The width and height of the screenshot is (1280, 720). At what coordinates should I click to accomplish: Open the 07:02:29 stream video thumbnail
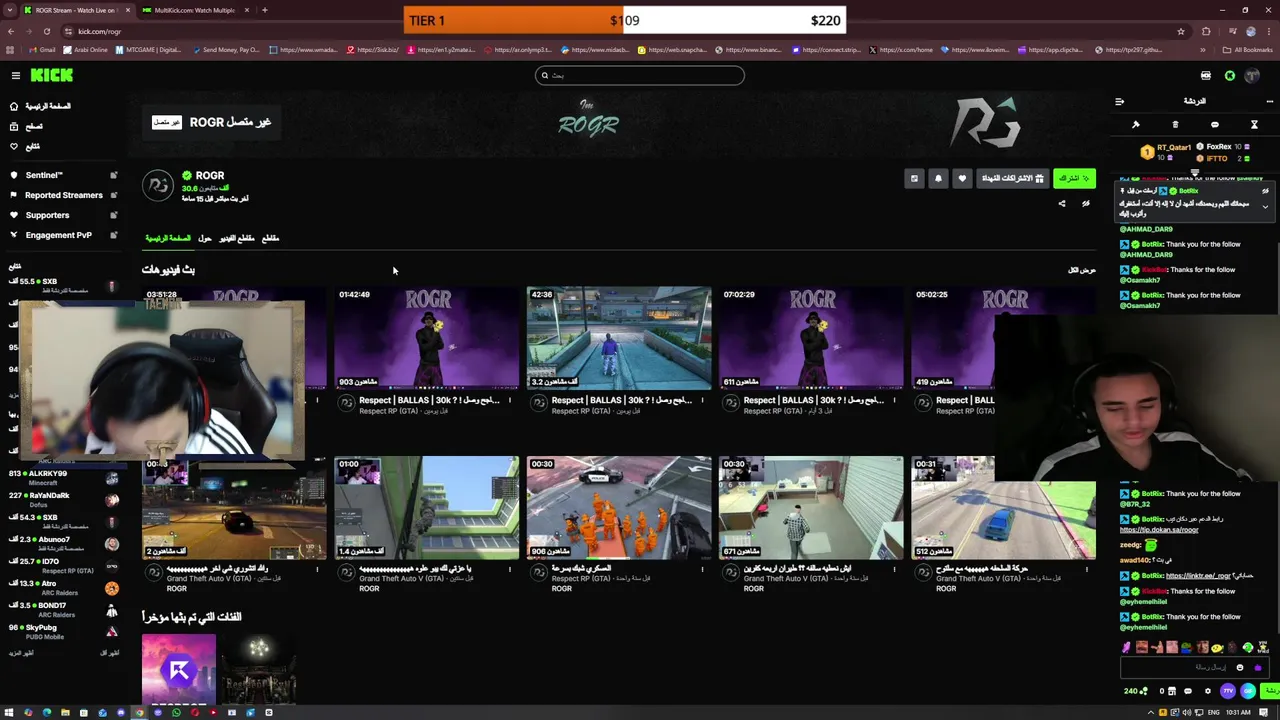tap(811, 338)
